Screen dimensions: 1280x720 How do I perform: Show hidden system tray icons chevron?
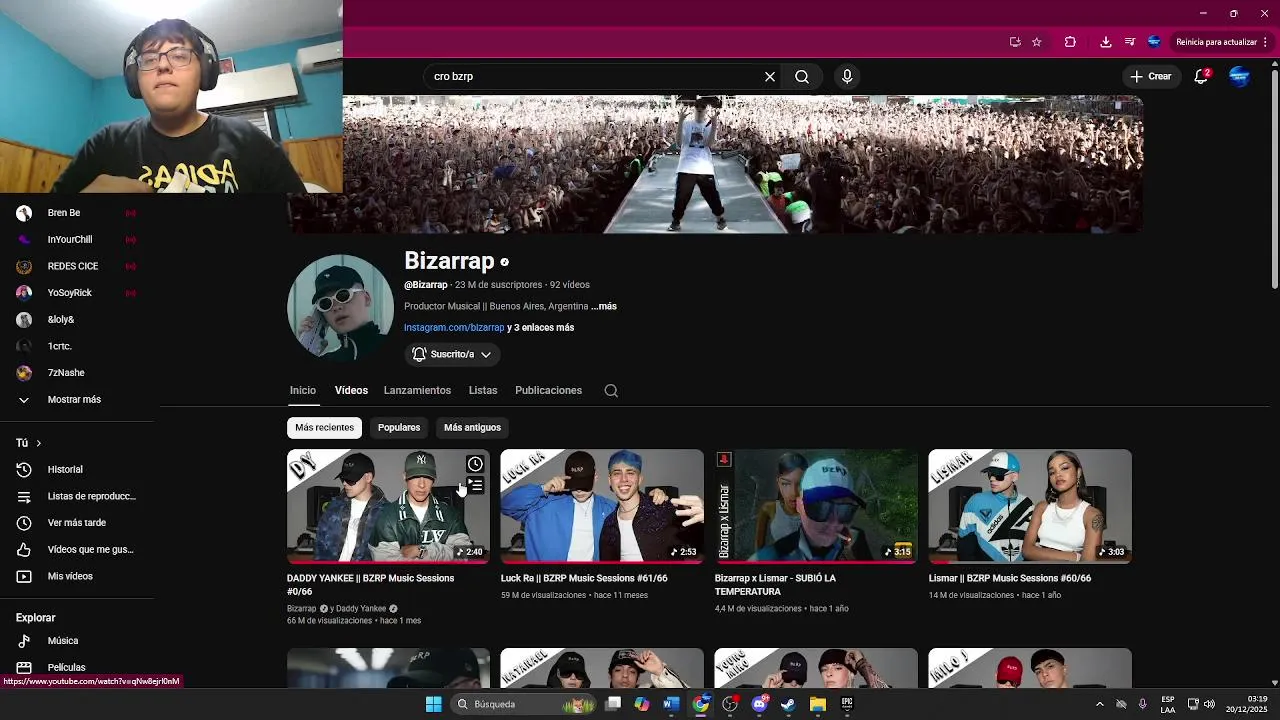pyautogui.click(x=1099, y=704)
